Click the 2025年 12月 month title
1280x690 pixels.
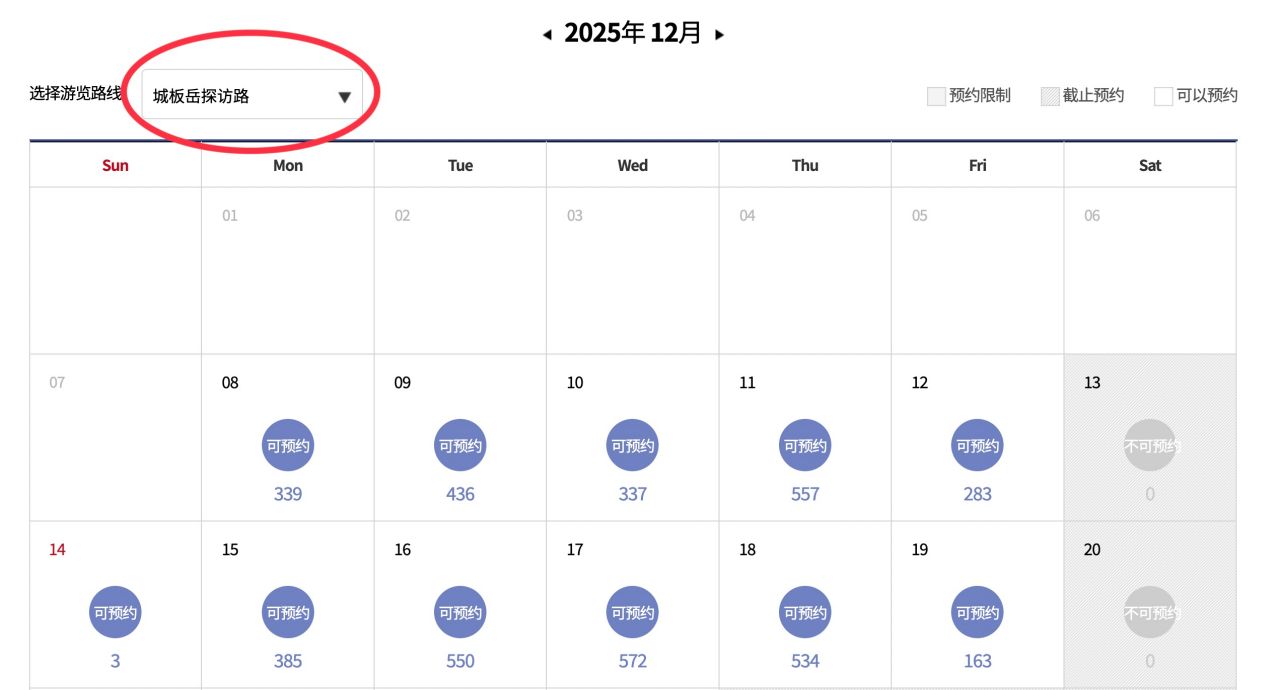tap(633, 33)
